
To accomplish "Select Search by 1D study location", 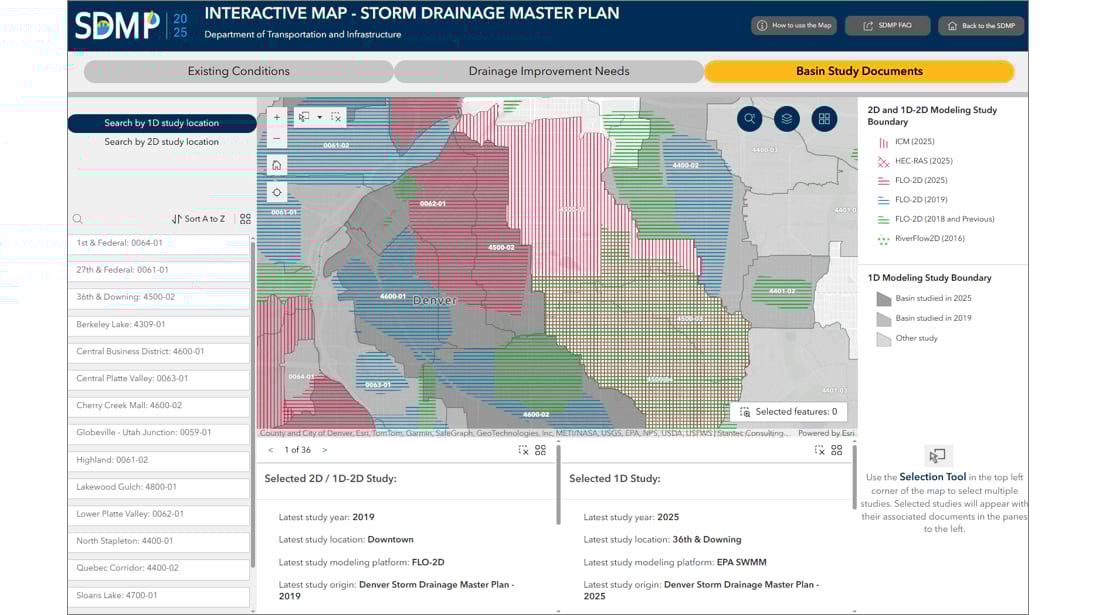I will tap(162, 123).
